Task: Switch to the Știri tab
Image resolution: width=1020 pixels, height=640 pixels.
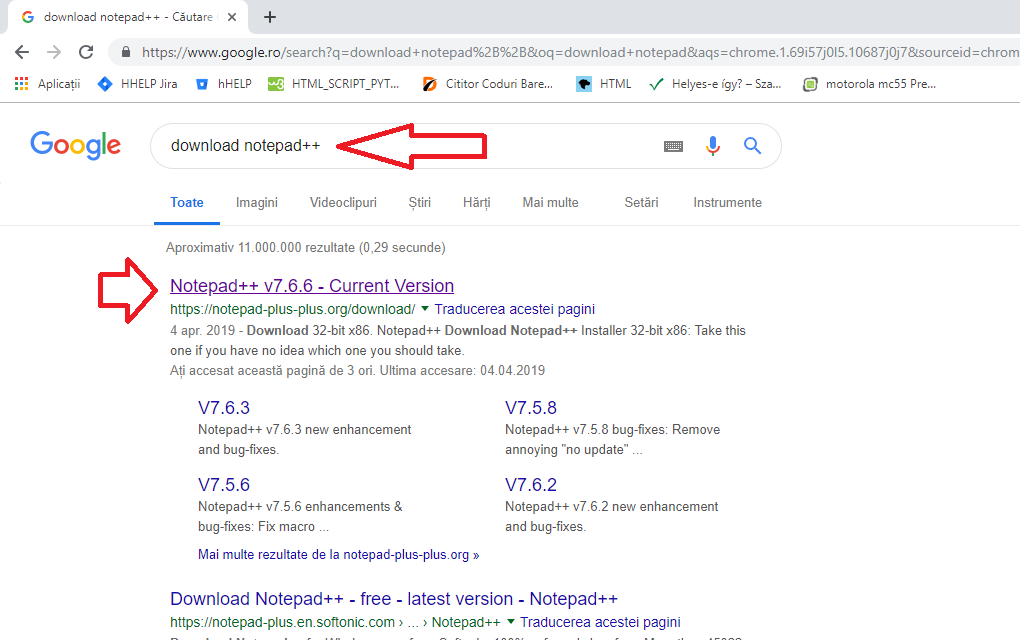Action: pos(420,202)
